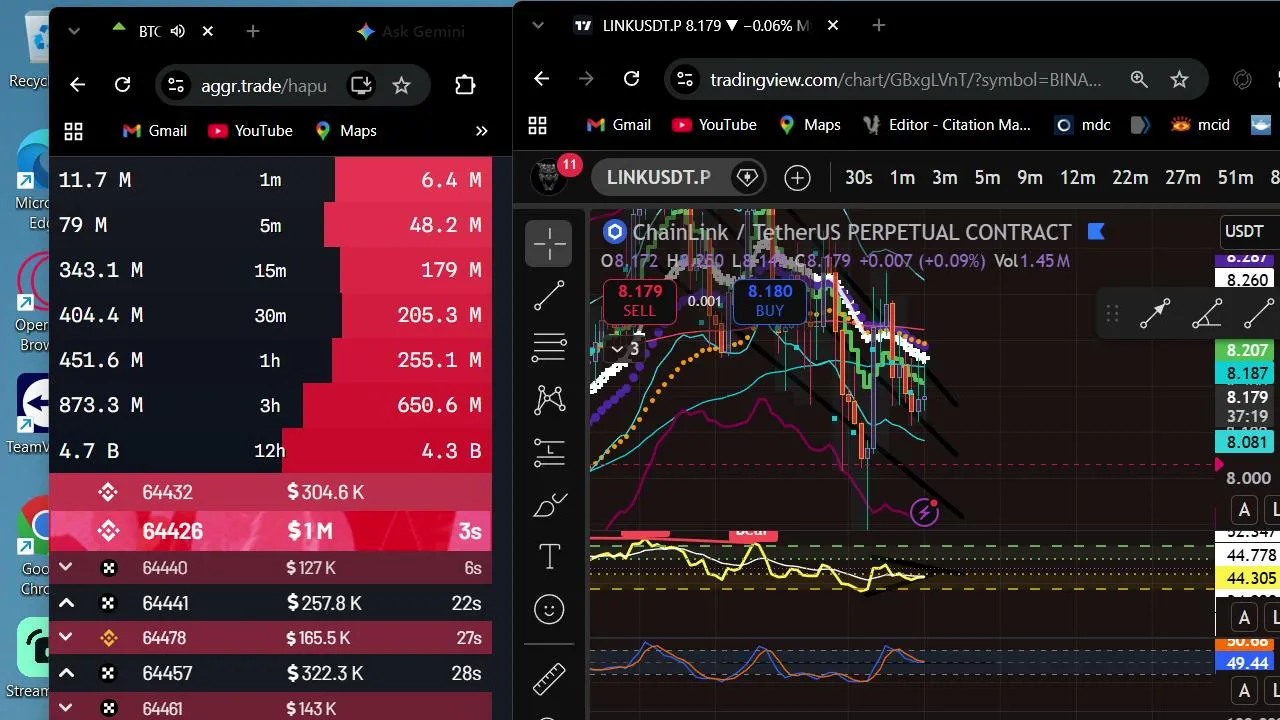Open zoom control in TradingView address bar
The width and height of the screenshot is (1280, 720).
pos(1139,79)
